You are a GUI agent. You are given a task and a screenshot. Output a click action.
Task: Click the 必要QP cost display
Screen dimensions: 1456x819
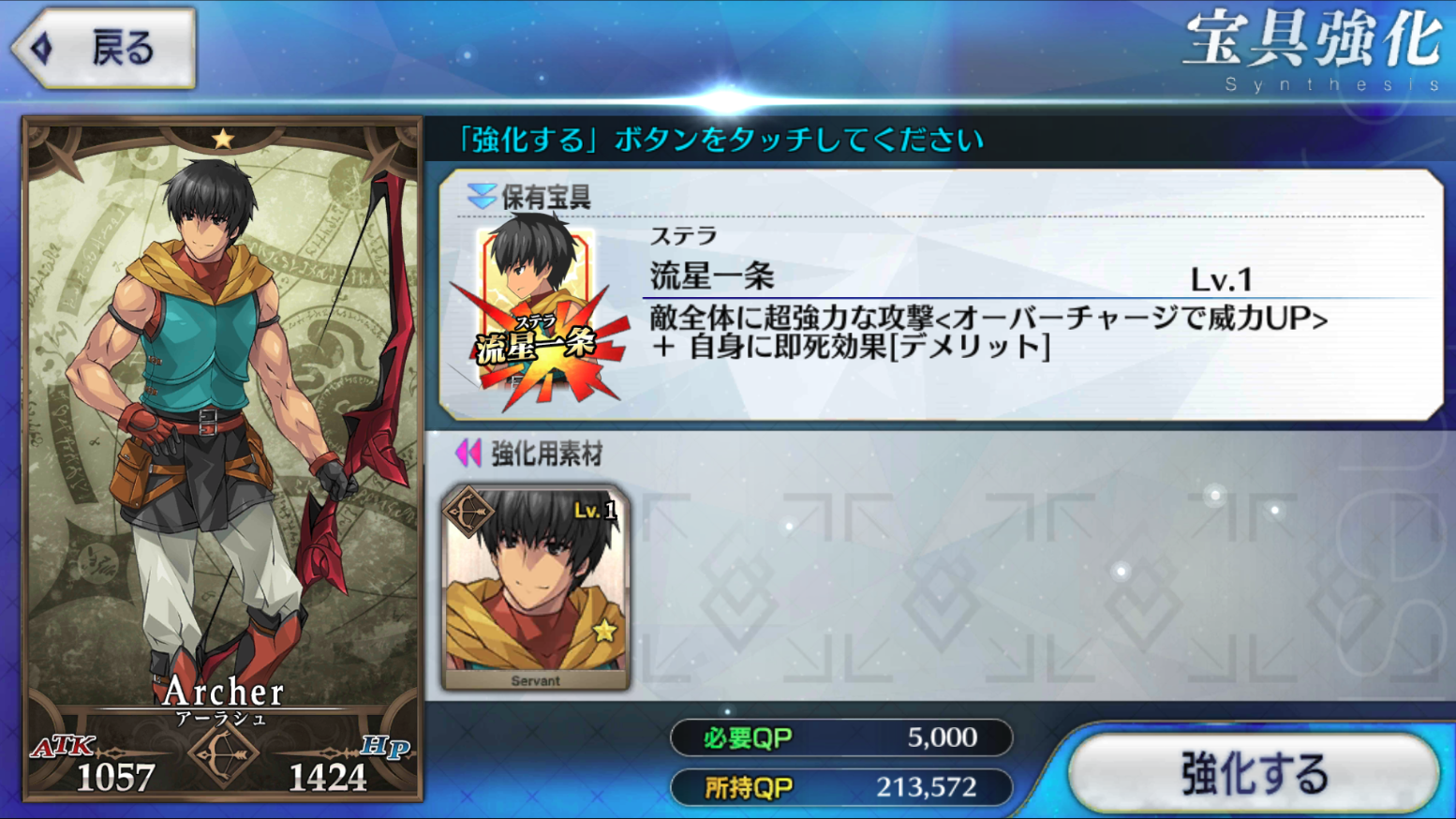[841, 737]
